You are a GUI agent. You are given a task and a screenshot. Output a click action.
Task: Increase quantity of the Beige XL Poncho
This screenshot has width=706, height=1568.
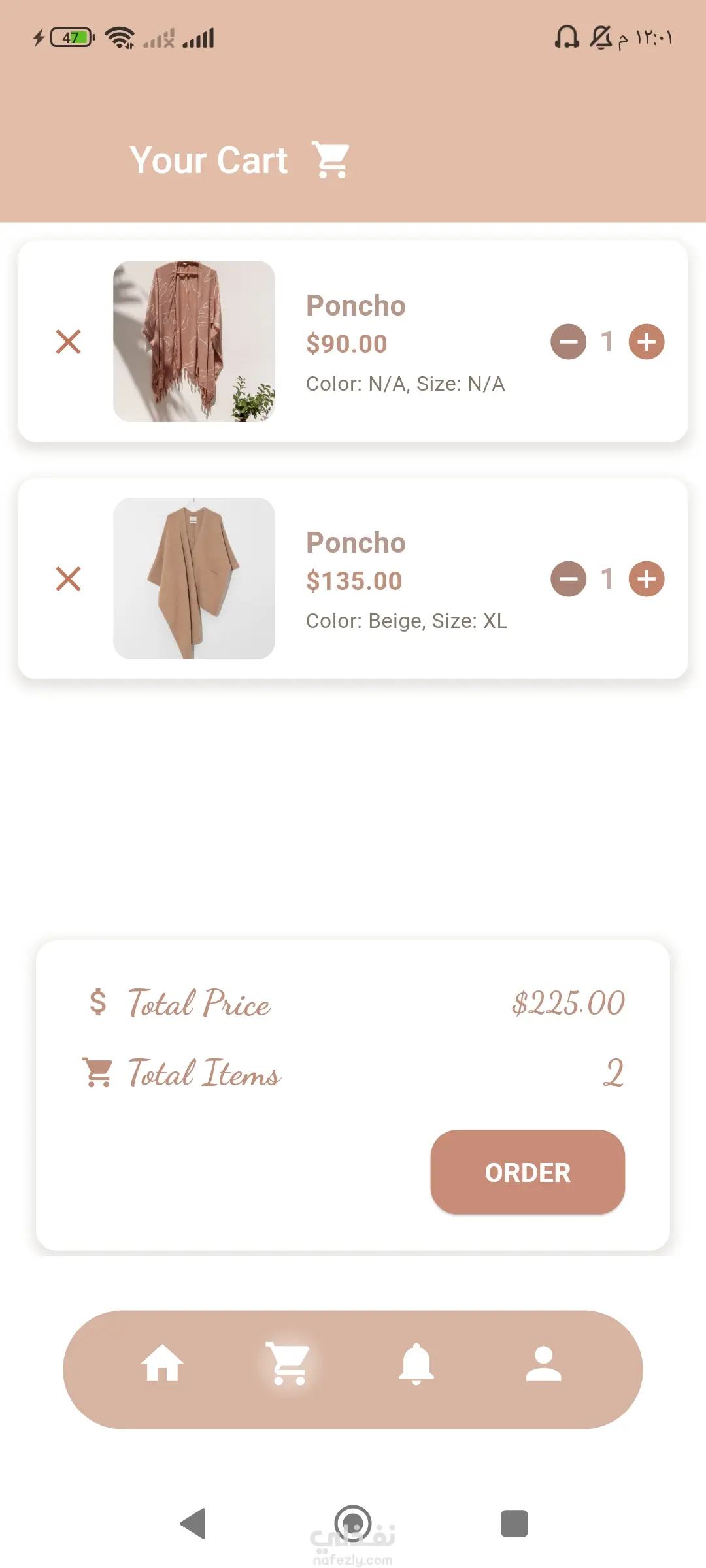click(647, 579)
